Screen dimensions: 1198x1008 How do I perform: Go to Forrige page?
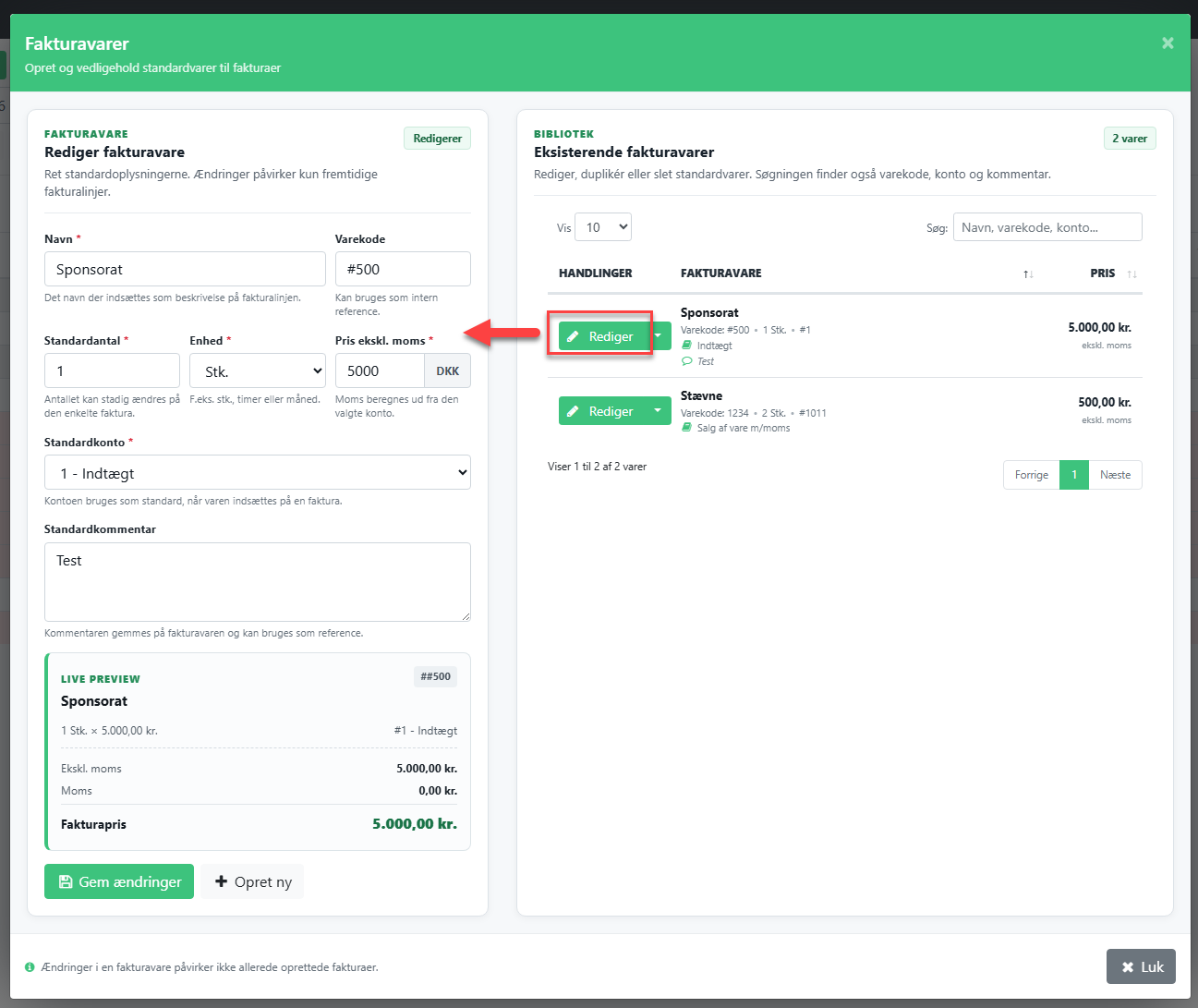coord(1031,475)
